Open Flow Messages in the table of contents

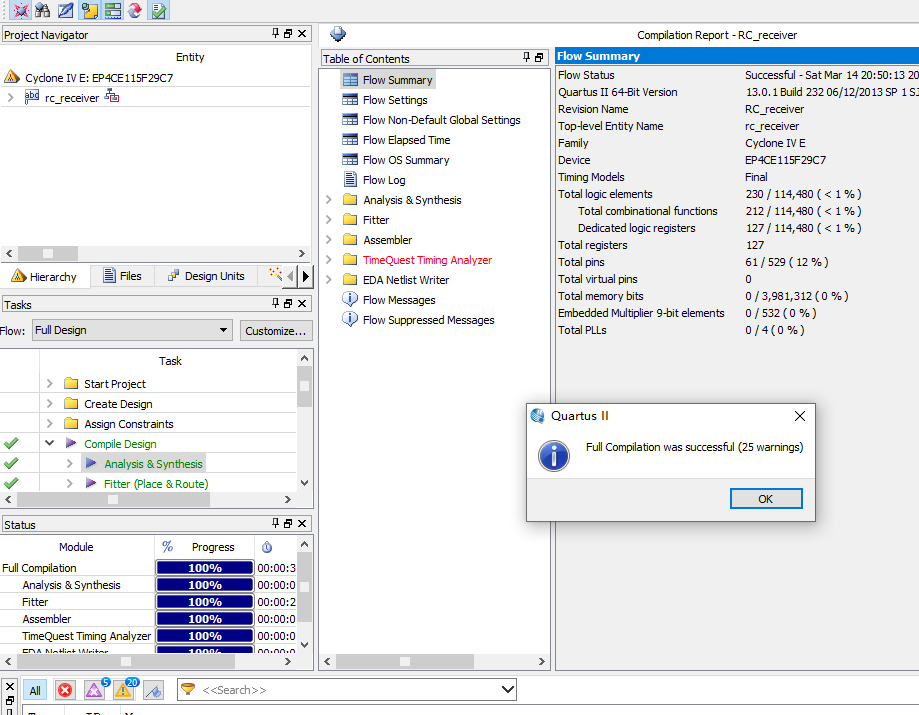pos(399,300)
